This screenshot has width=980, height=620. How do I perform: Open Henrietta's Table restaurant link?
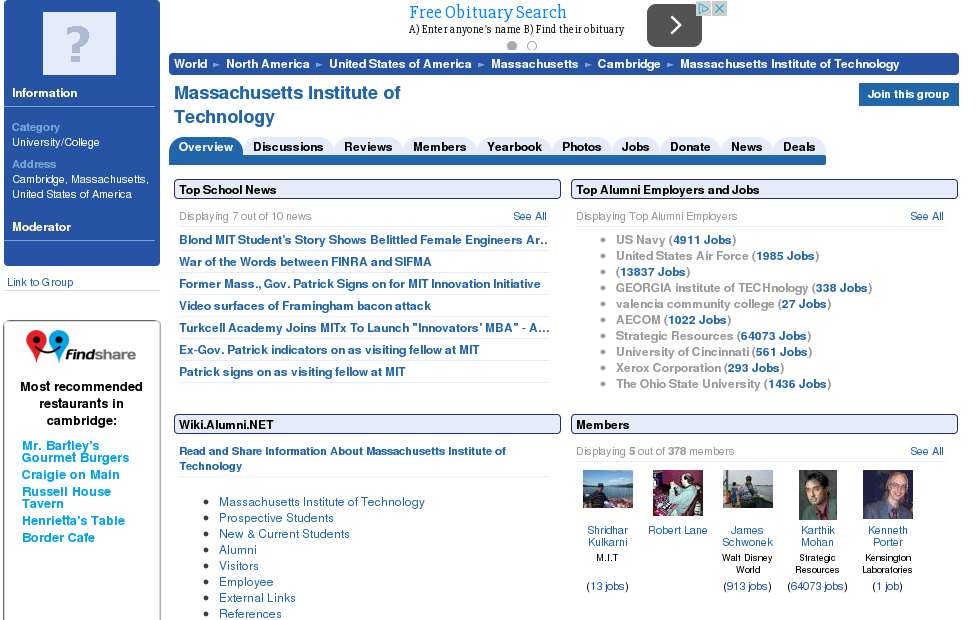tap(73, 521)
